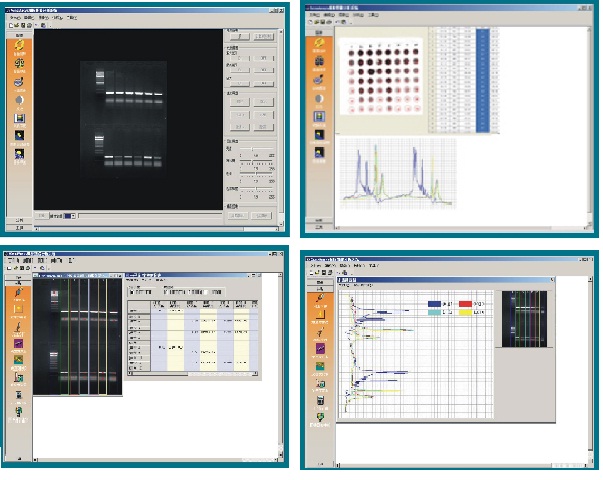Close the lane profile chart panel
The image size is (603, 480).
[552, 280]
